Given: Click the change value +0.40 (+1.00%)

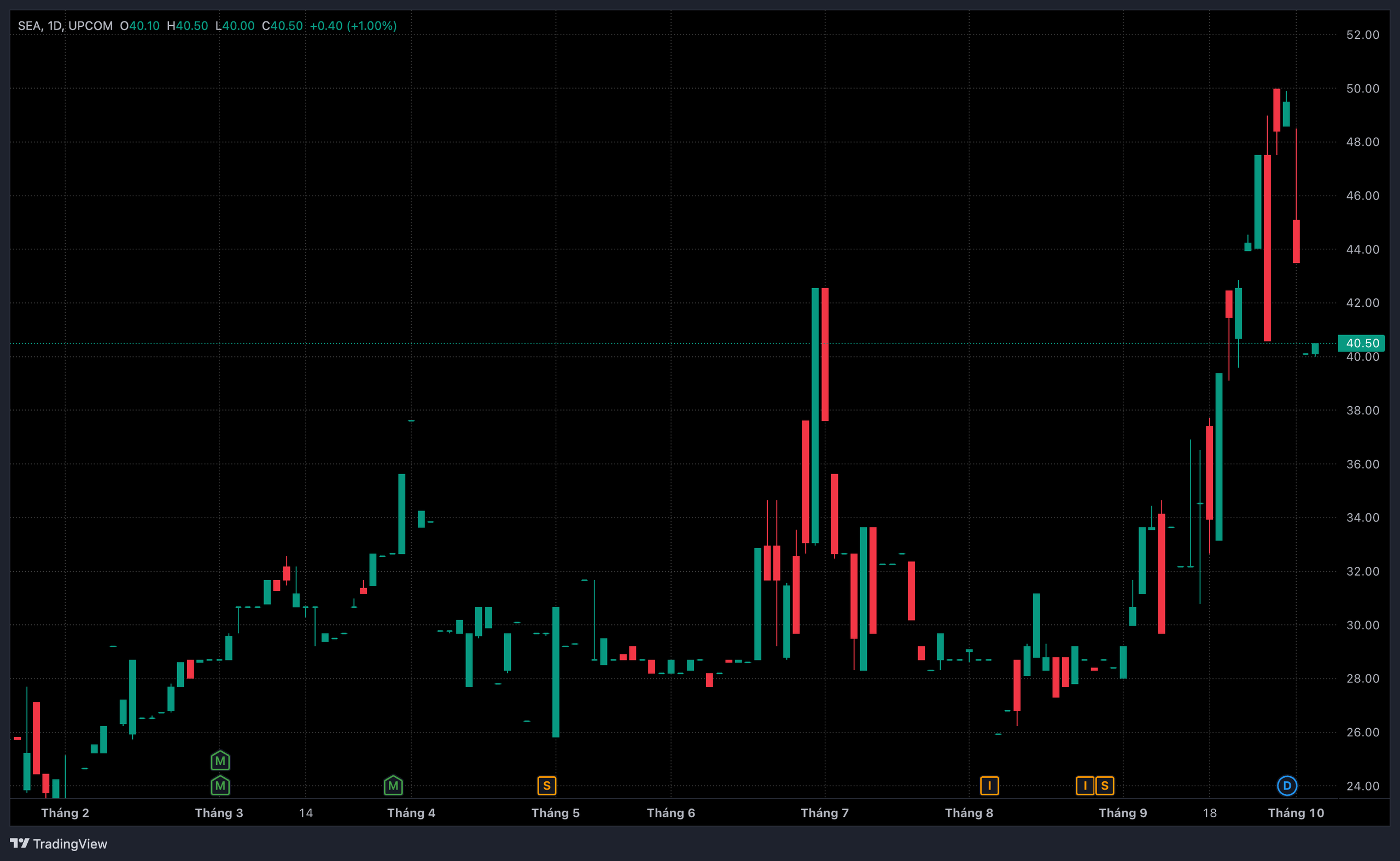Looking at the screenshot, I should (x=353, y=26).
